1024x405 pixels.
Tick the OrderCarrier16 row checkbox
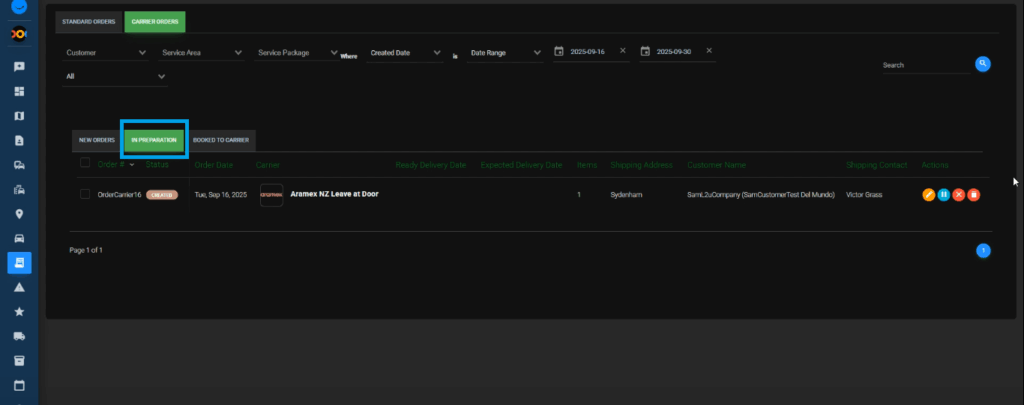pos(85,194)
